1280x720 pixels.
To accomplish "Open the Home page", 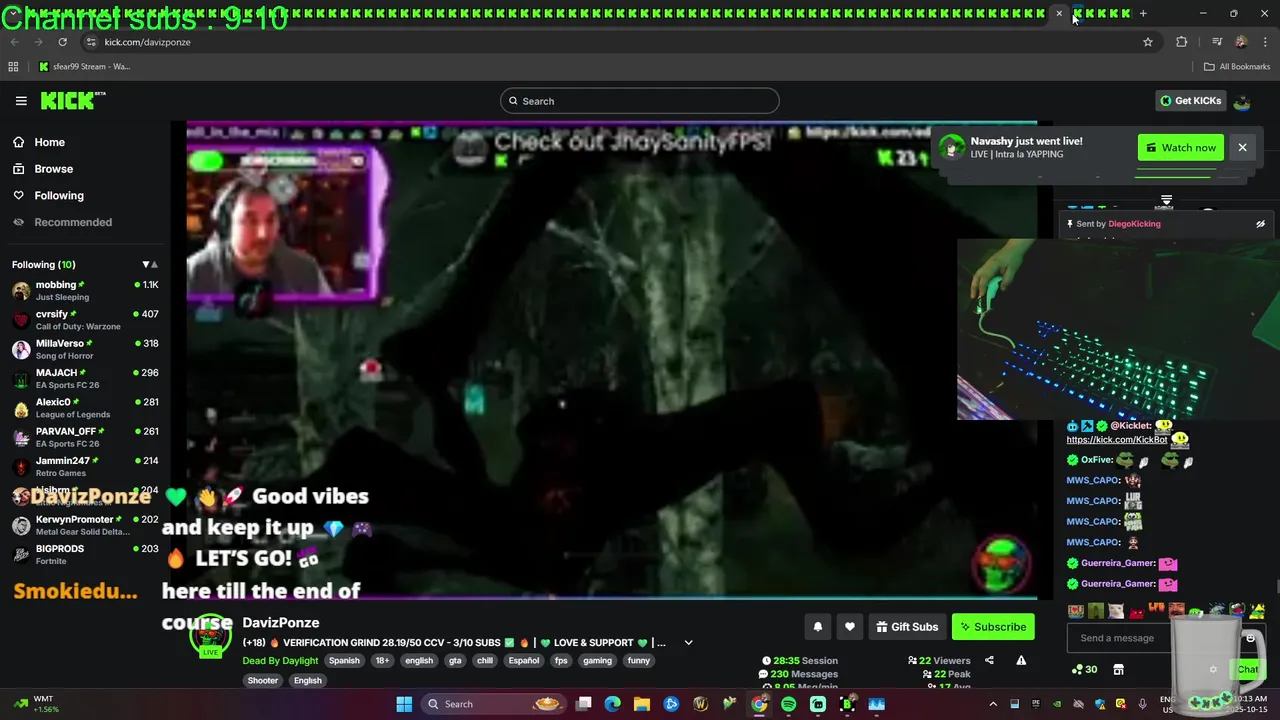I will tap(49, 142).
